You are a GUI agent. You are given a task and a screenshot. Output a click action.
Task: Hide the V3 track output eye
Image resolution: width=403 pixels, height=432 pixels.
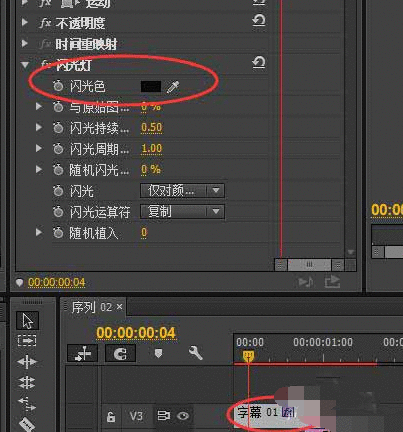point(183,416)
